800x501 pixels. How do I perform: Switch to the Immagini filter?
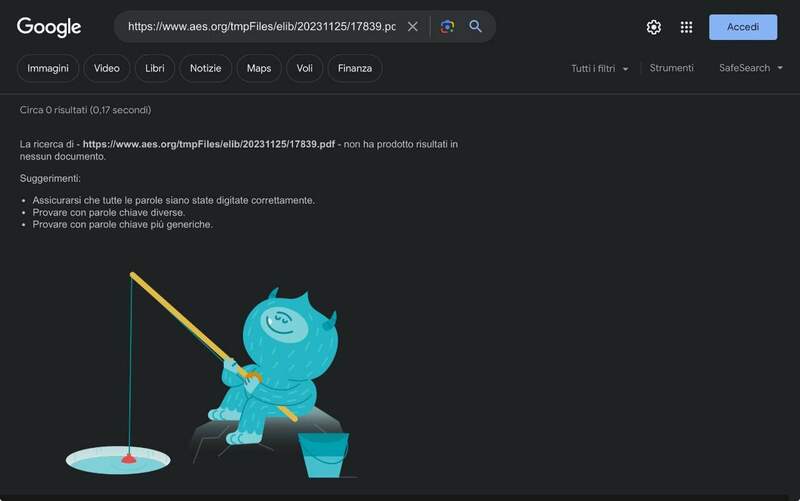(x=48, y=68)
